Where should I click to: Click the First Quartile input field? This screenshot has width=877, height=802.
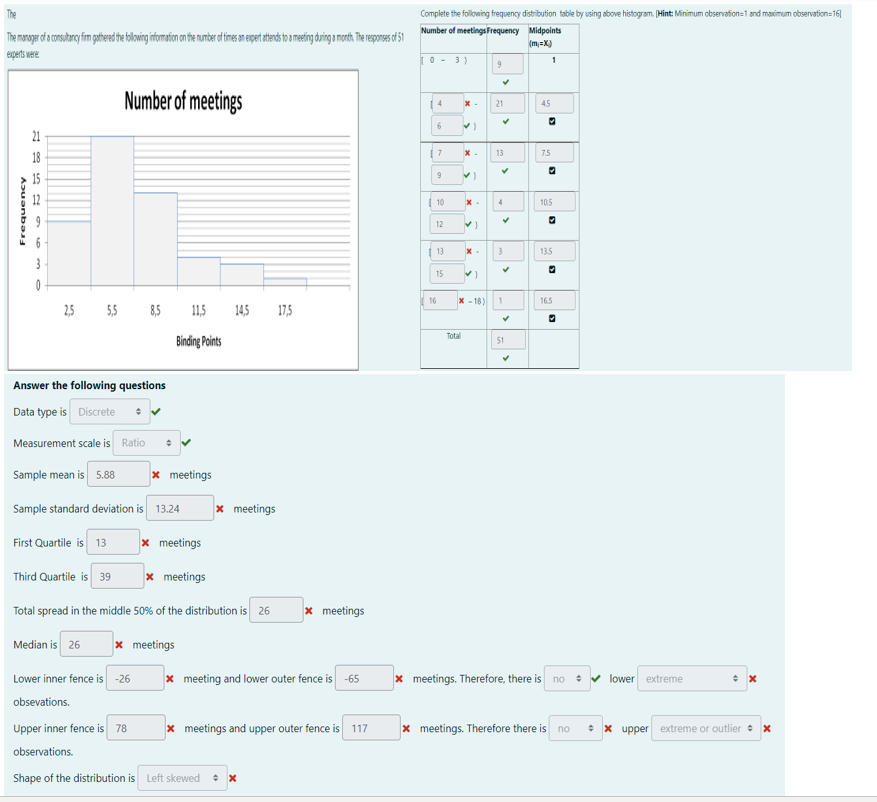pos(113,542)
